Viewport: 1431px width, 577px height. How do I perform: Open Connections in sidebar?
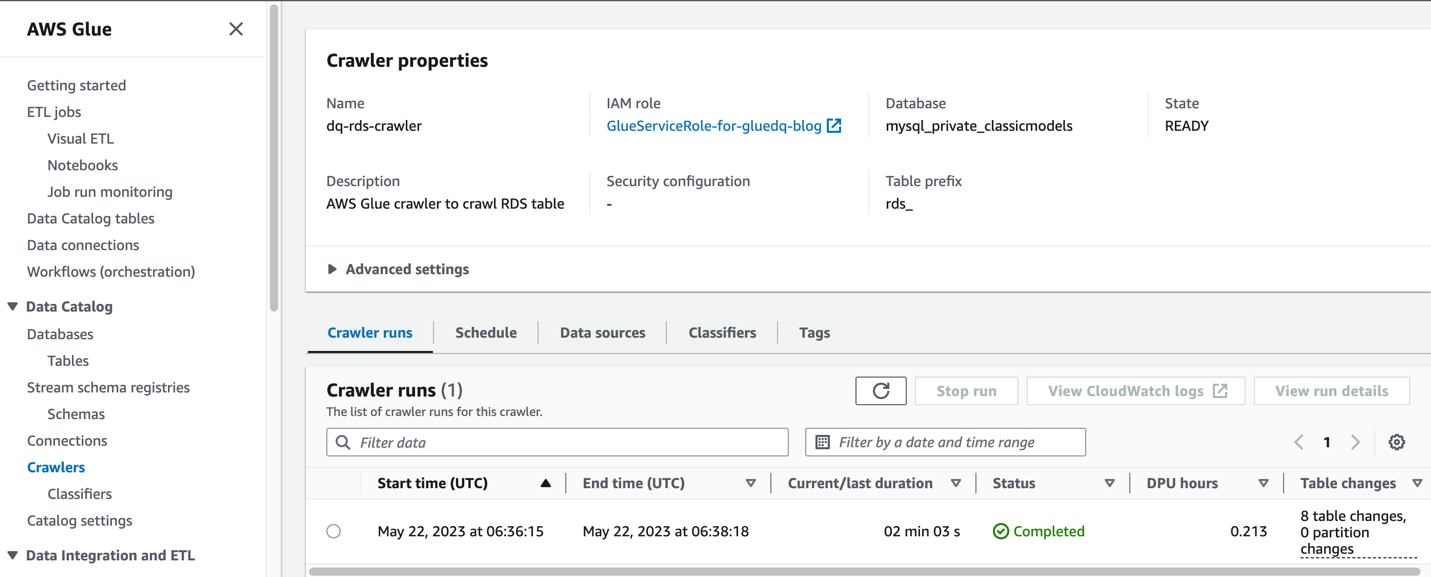click(67, 441)
